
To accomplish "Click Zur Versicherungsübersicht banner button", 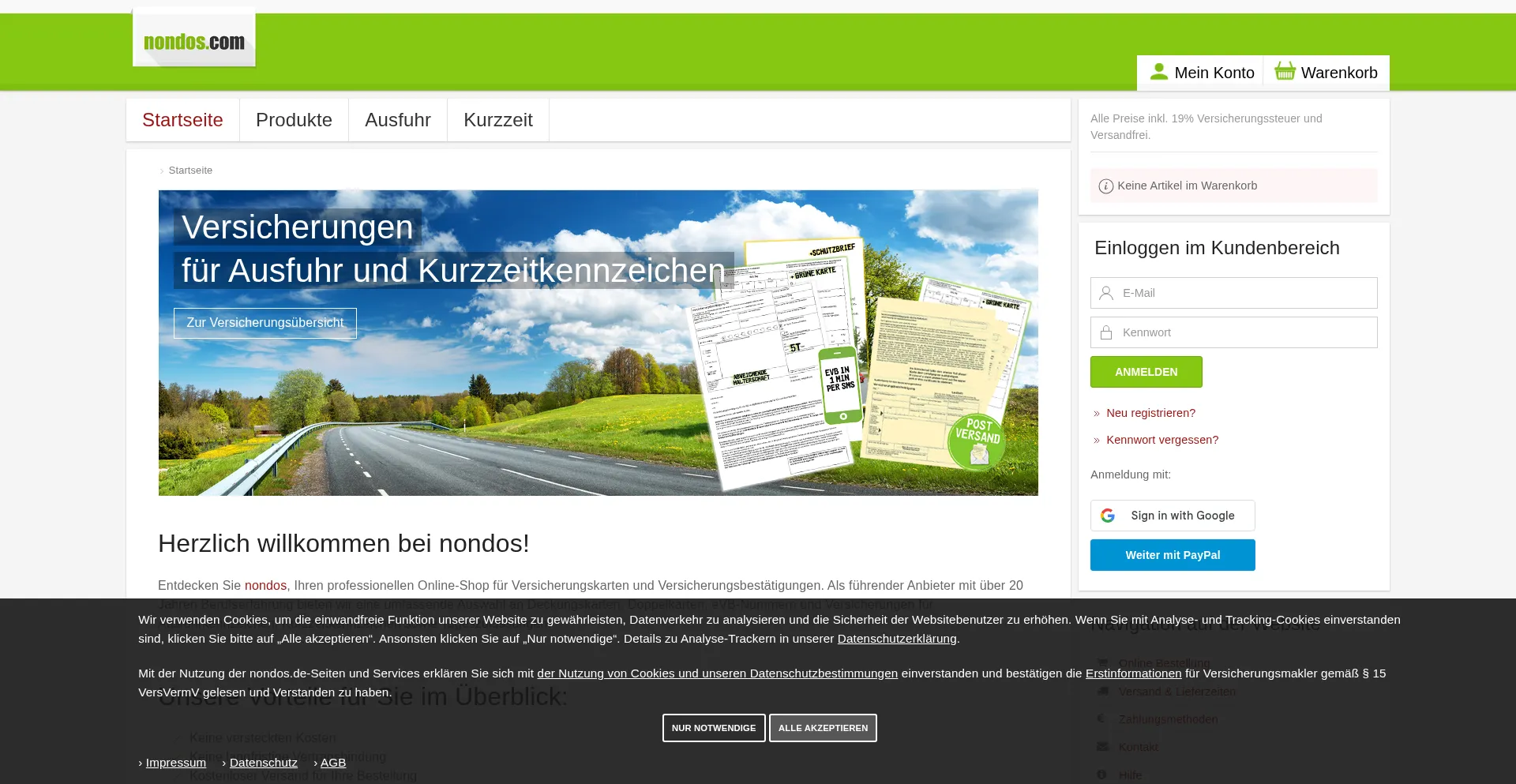I will 265,323.
